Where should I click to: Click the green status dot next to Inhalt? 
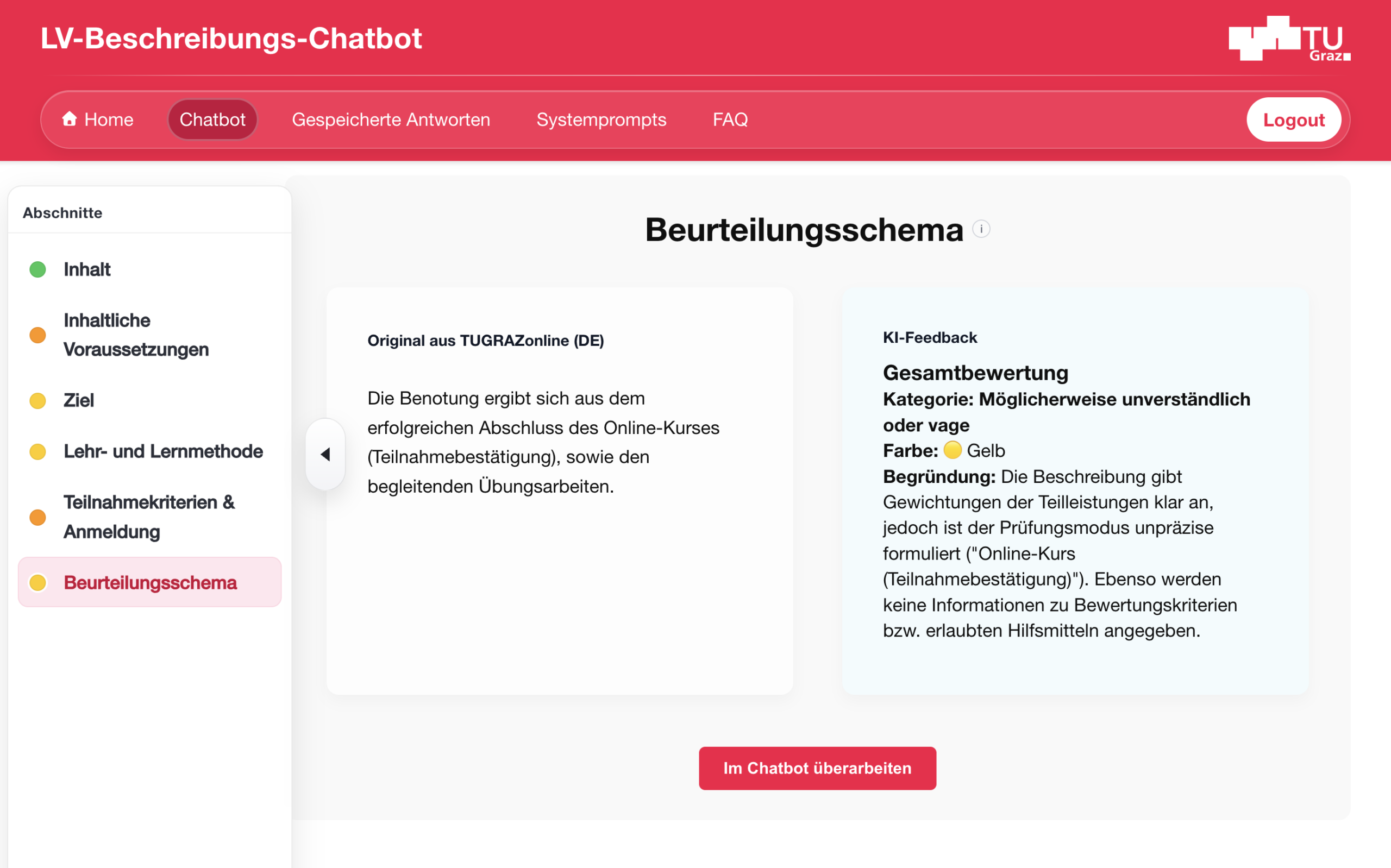(38, 269)
